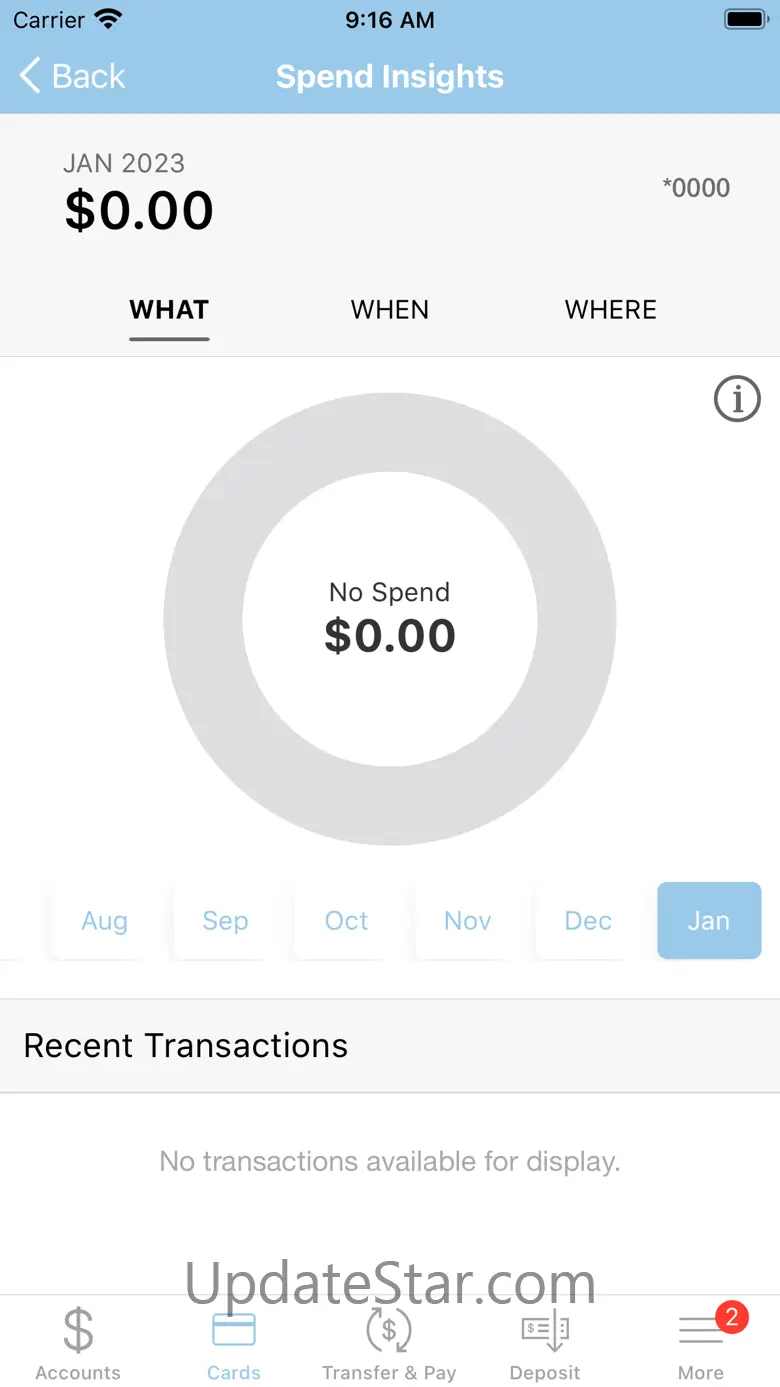Switch to the WHEN tab
The width and height of the screenshot is (780, 1387).
[x=390, y=310]
